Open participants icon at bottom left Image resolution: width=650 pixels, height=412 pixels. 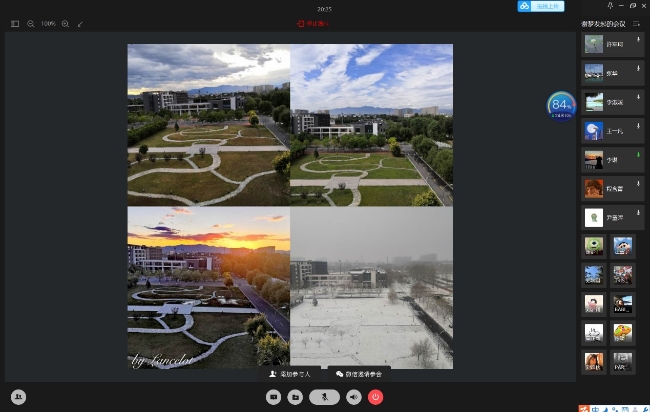[x=18, y=397]
